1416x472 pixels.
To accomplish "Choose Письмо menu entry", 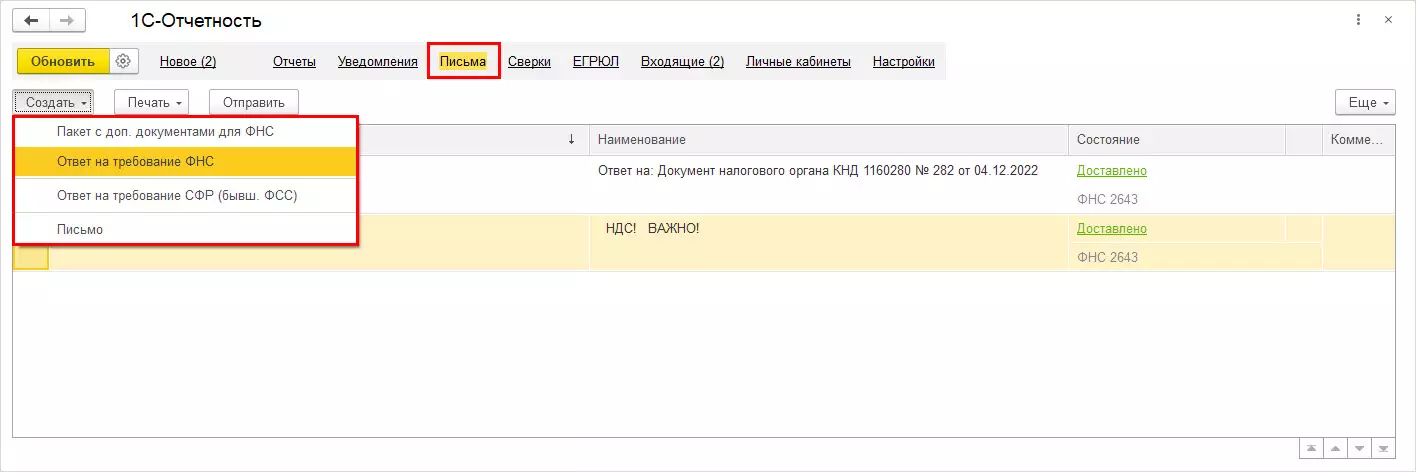I will pyautogui.click(x=186, y=230).
